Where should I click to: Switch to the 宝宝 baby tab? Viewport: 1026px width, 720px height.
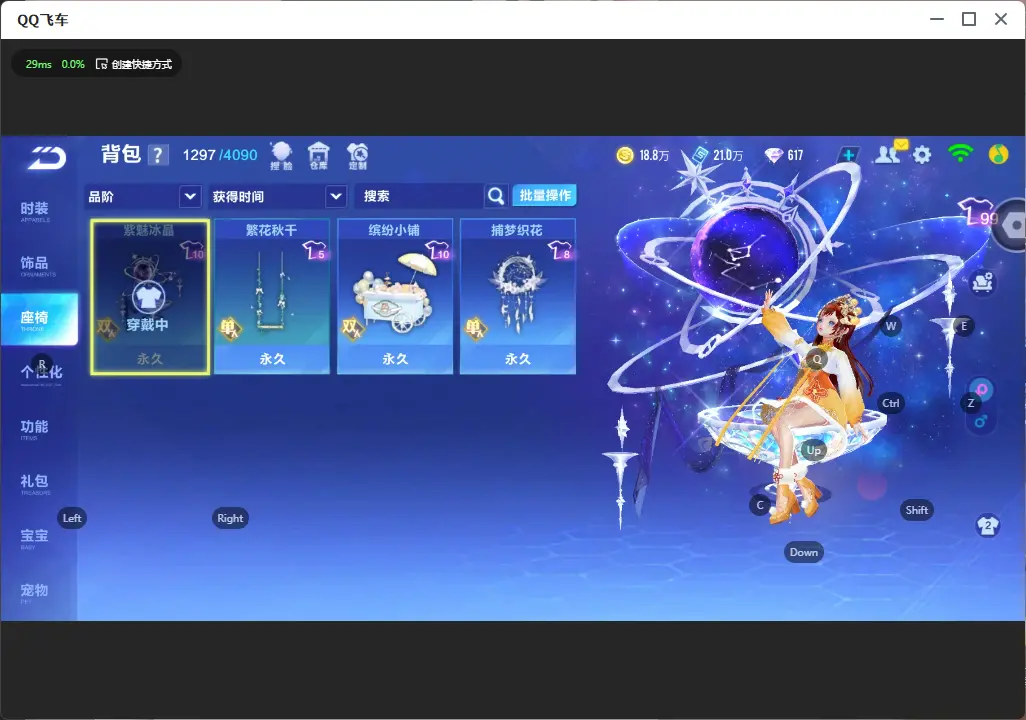click(x=35, y=537)
